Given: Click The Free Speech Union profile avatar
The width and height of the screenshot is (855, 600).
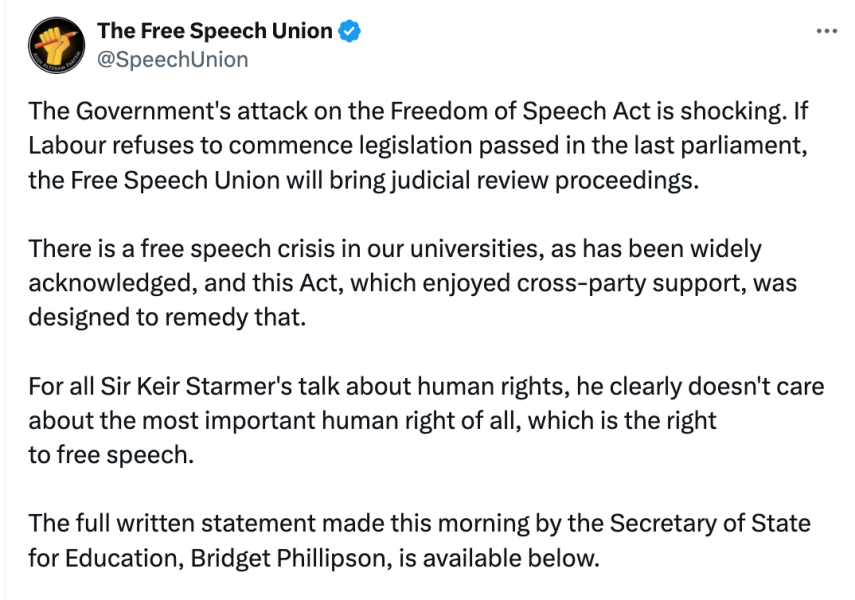Looking at the screenshot, I should pyautogui.click(x=56, y=44).
